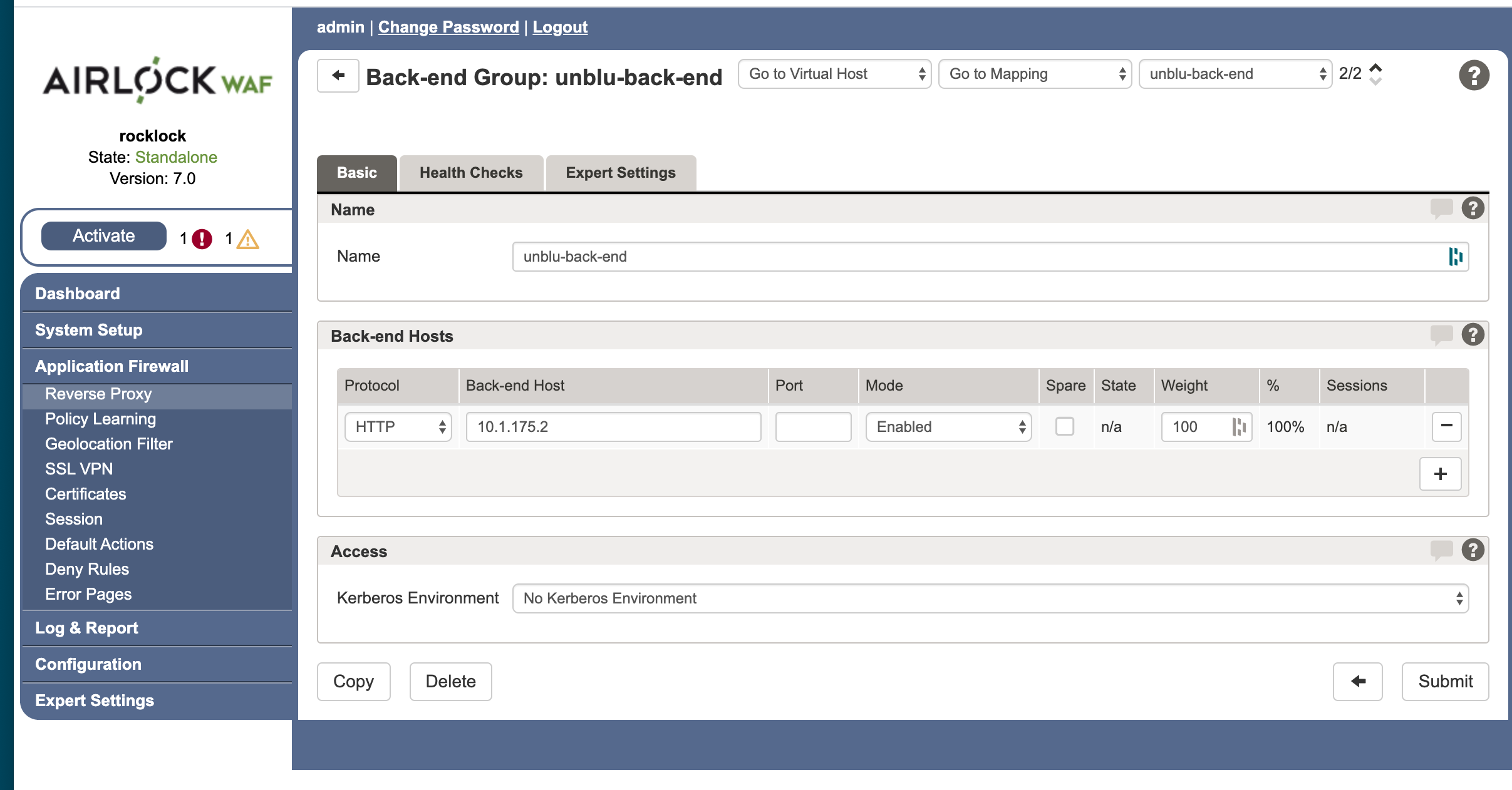Open help for the Back-end Hosts section

coord(1473,335)
